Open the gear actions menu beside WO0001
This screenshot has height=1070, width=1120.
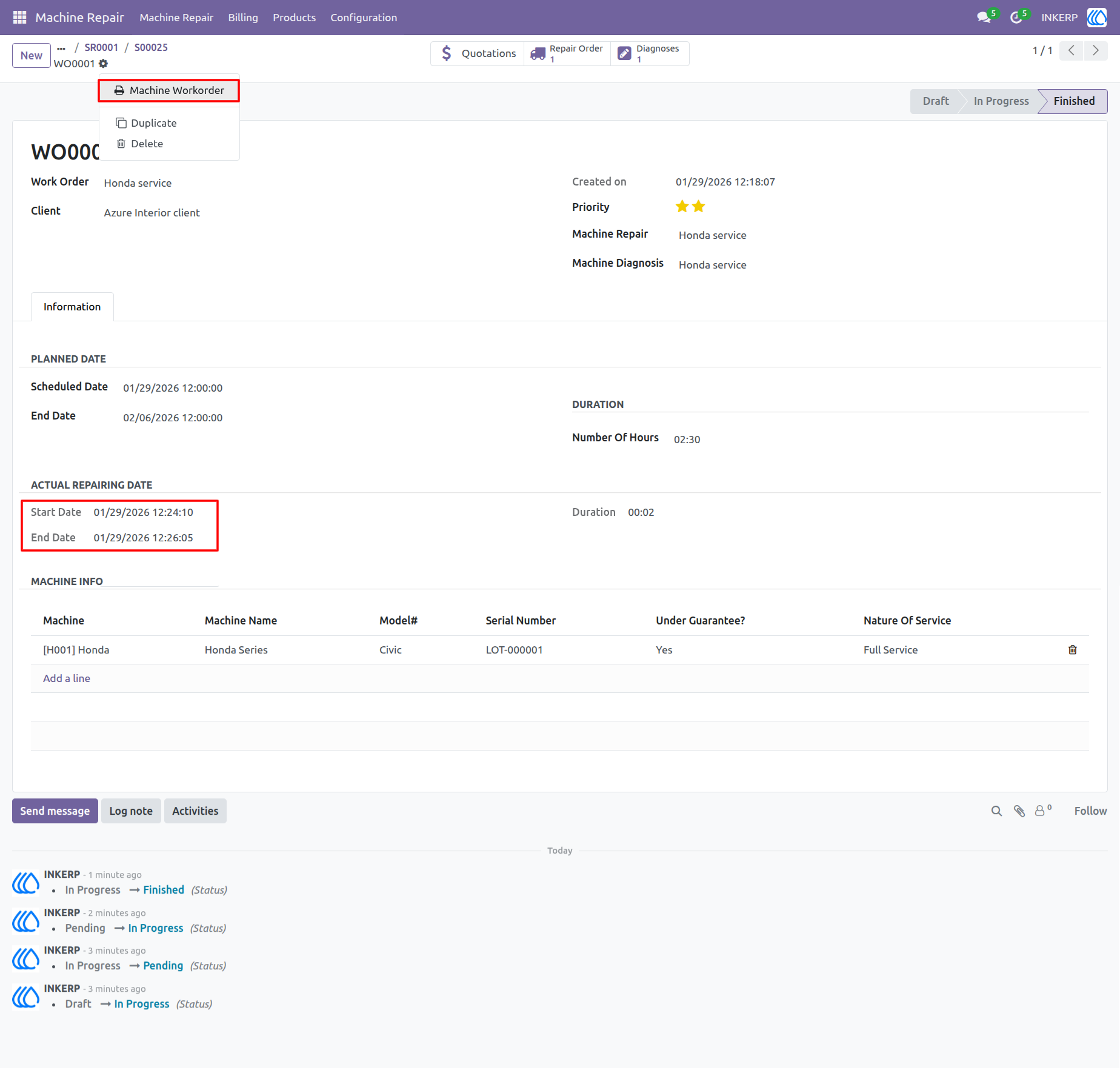tap(104, 64)
